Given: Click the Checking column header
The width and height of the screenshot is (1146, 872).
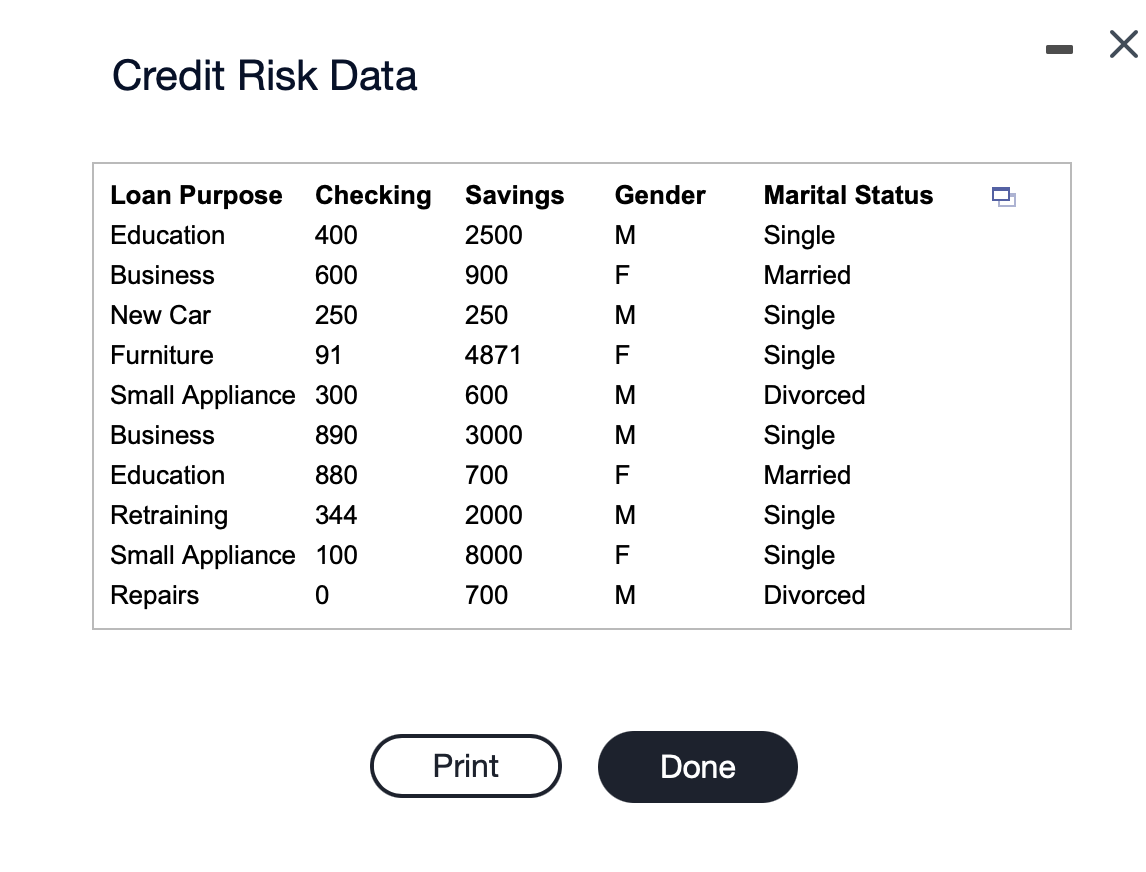Looking at the screenshot, I should tap(373, 195).
